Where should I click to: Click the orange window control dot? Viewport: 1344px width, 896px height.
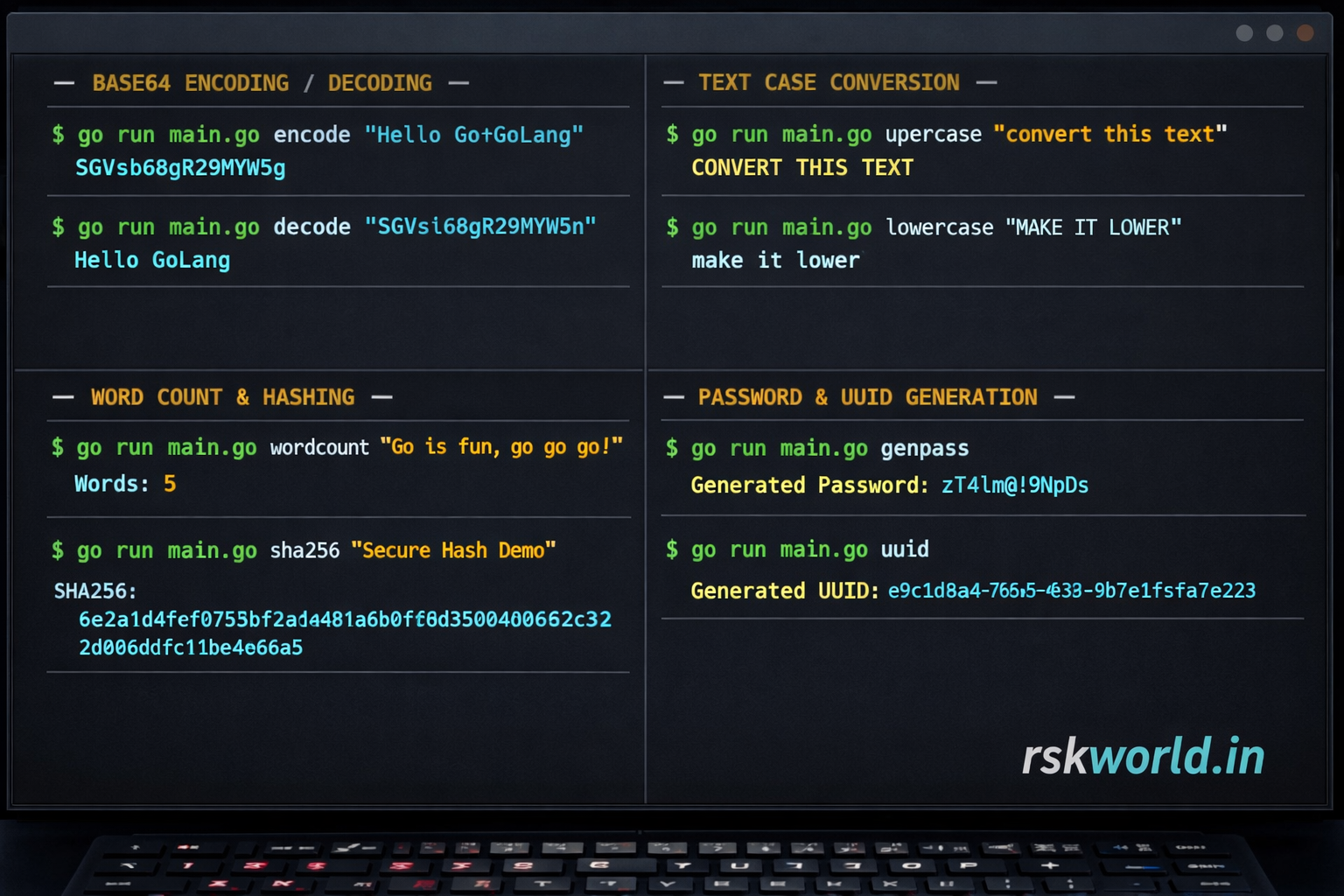(1306, 33)
